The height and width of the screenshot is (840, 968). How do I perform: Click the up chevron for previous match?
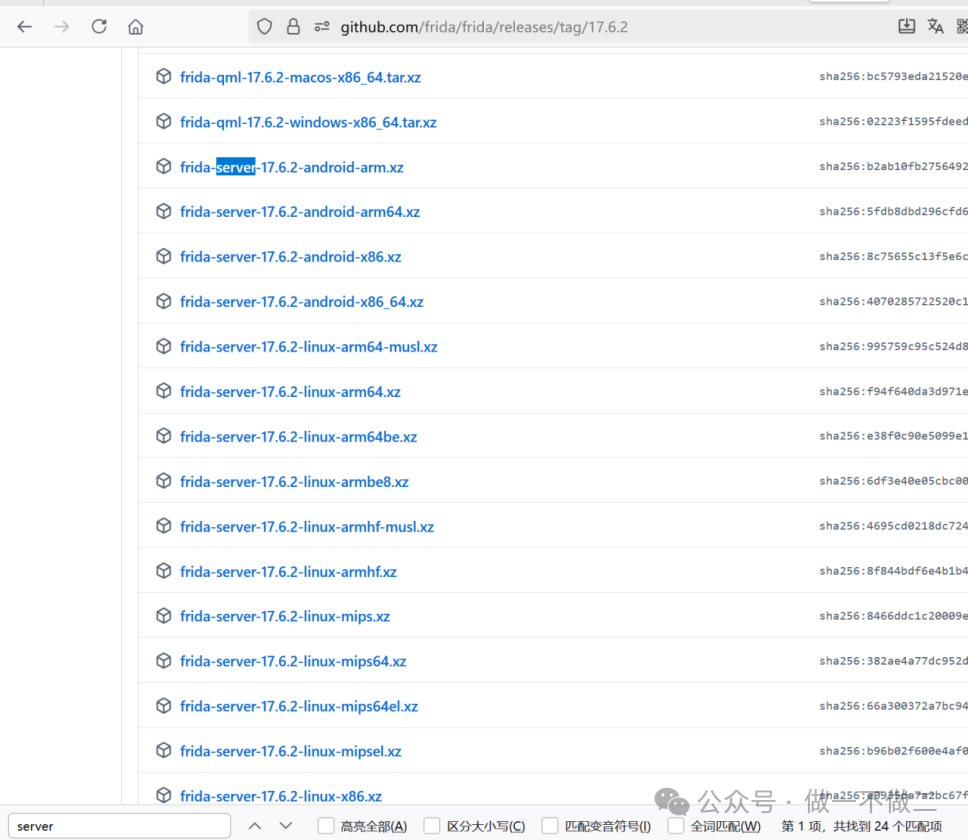[255, 825]
